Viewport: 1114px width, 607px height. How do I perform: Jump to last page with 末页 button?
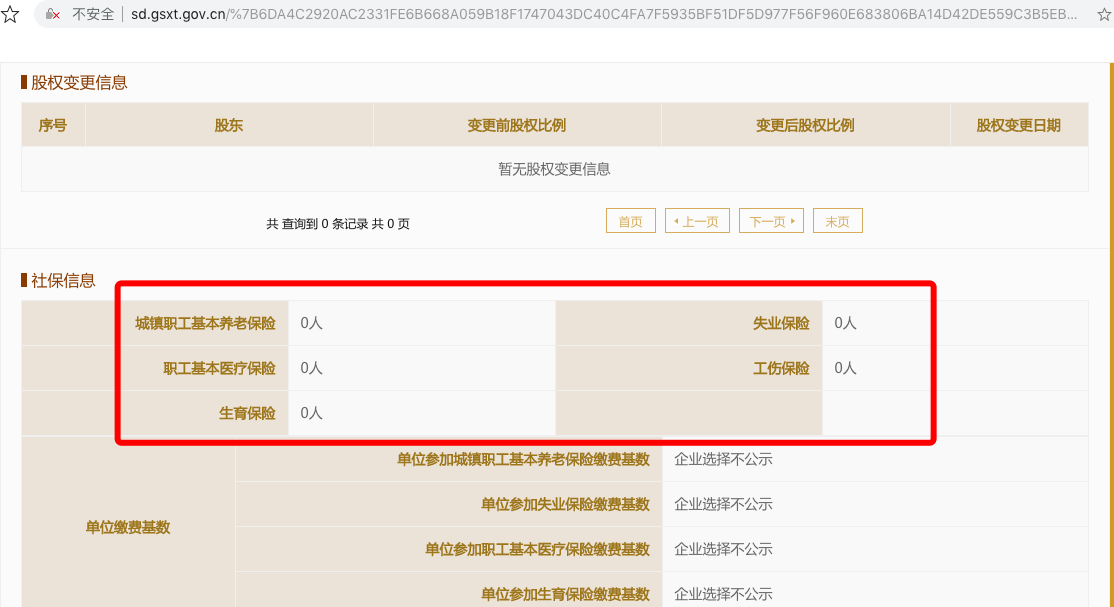pos(838,221)
